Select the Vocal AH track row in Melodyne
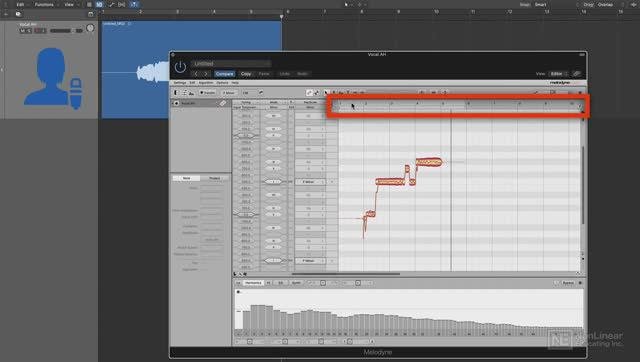The image size is (640, 362). coord(200,103)
